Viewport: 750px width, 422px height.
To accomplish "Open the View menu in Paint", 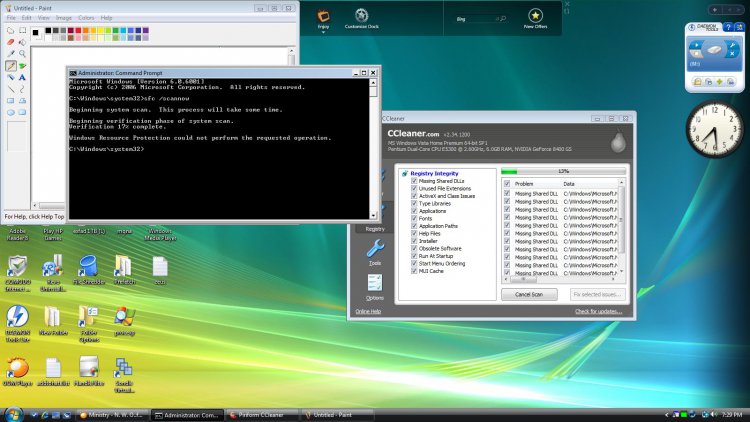I will coord(44,18).
